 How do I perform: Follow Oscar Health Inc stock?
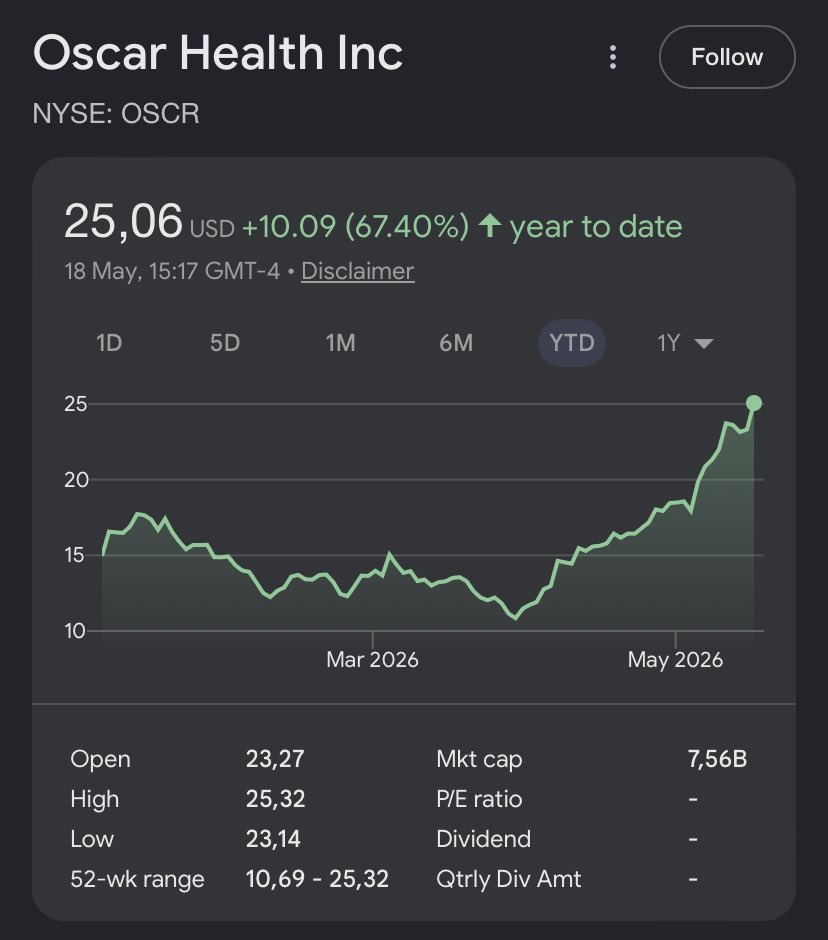tap(727, 57)
